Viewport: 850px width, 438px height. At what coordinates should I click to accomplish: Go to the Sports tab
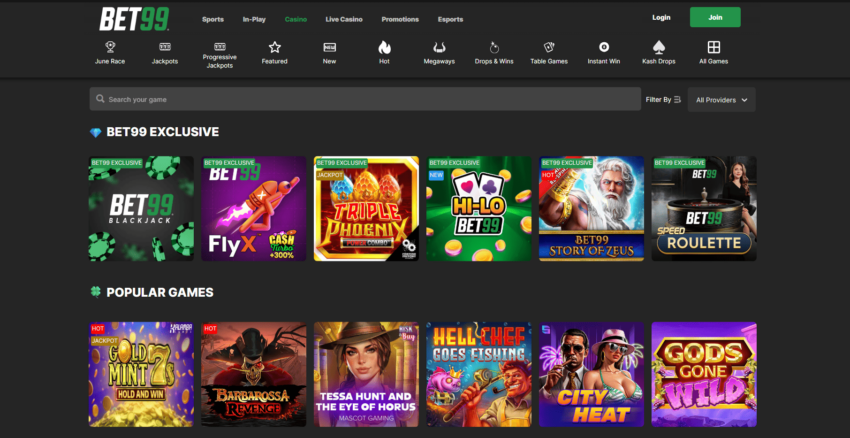coord(213,20)
